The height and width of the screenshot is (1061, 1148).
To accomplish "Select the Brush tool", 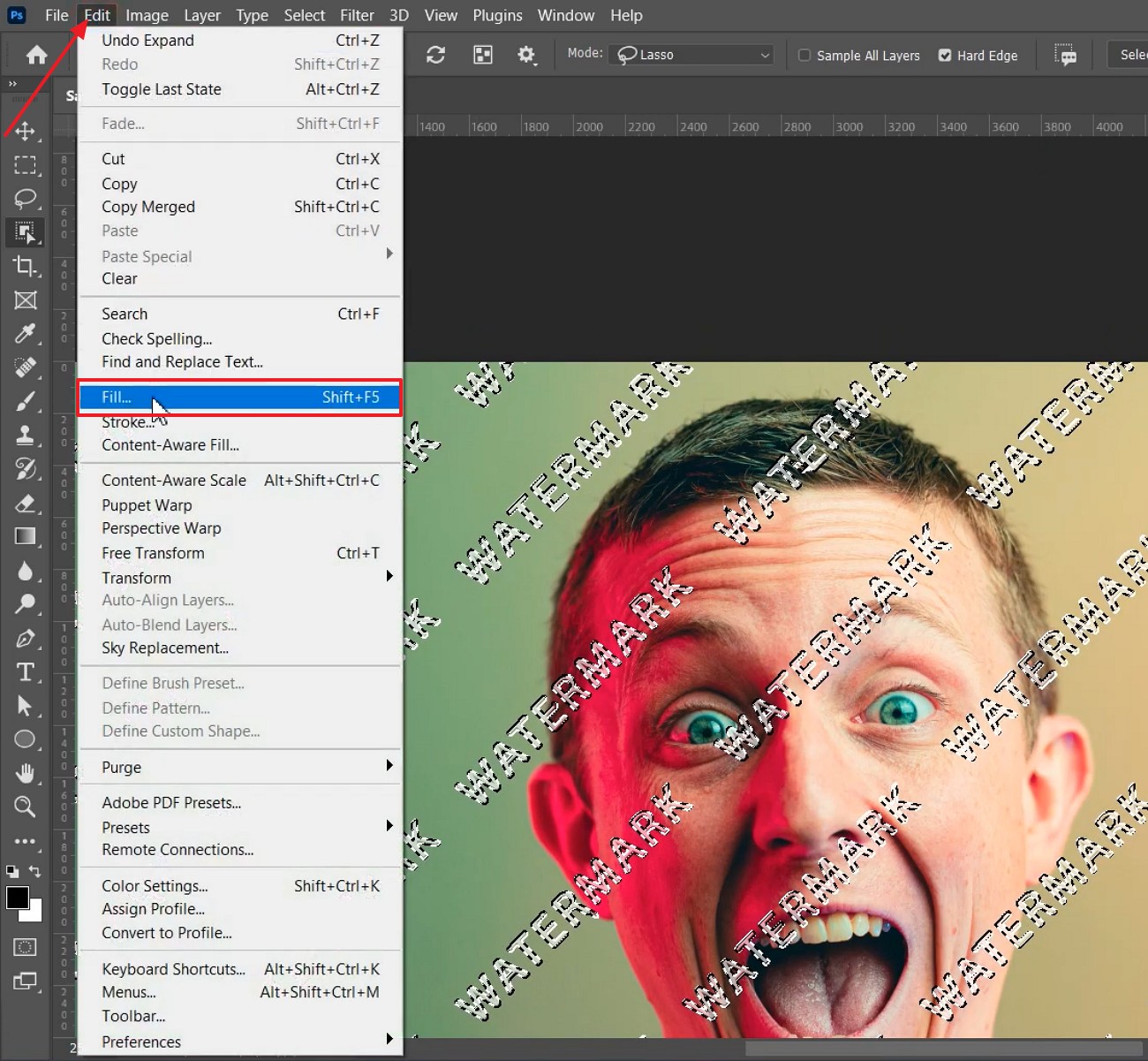I will click(25, 402).
